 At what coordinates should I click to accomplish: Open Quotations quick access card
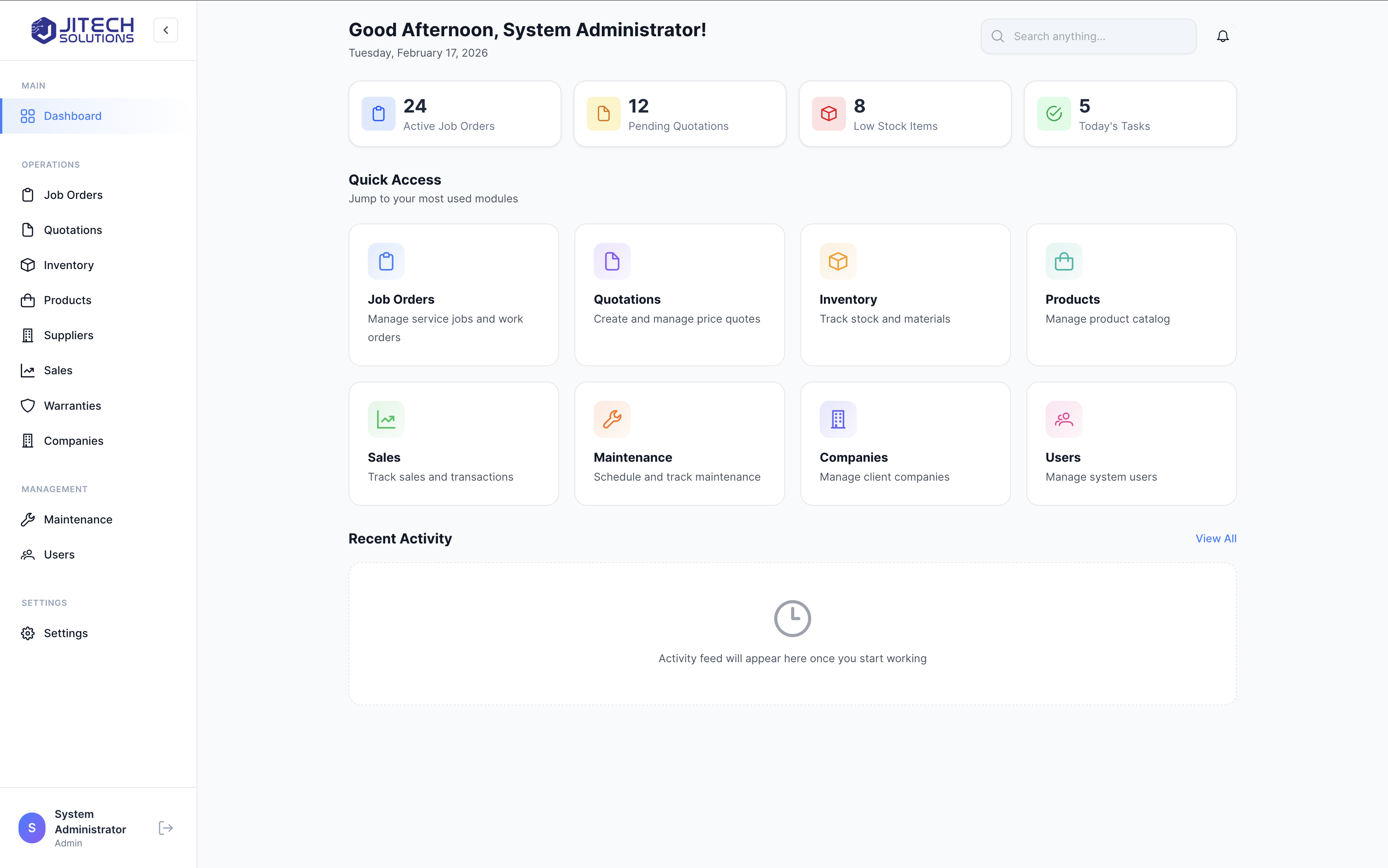tap(679, 294)
